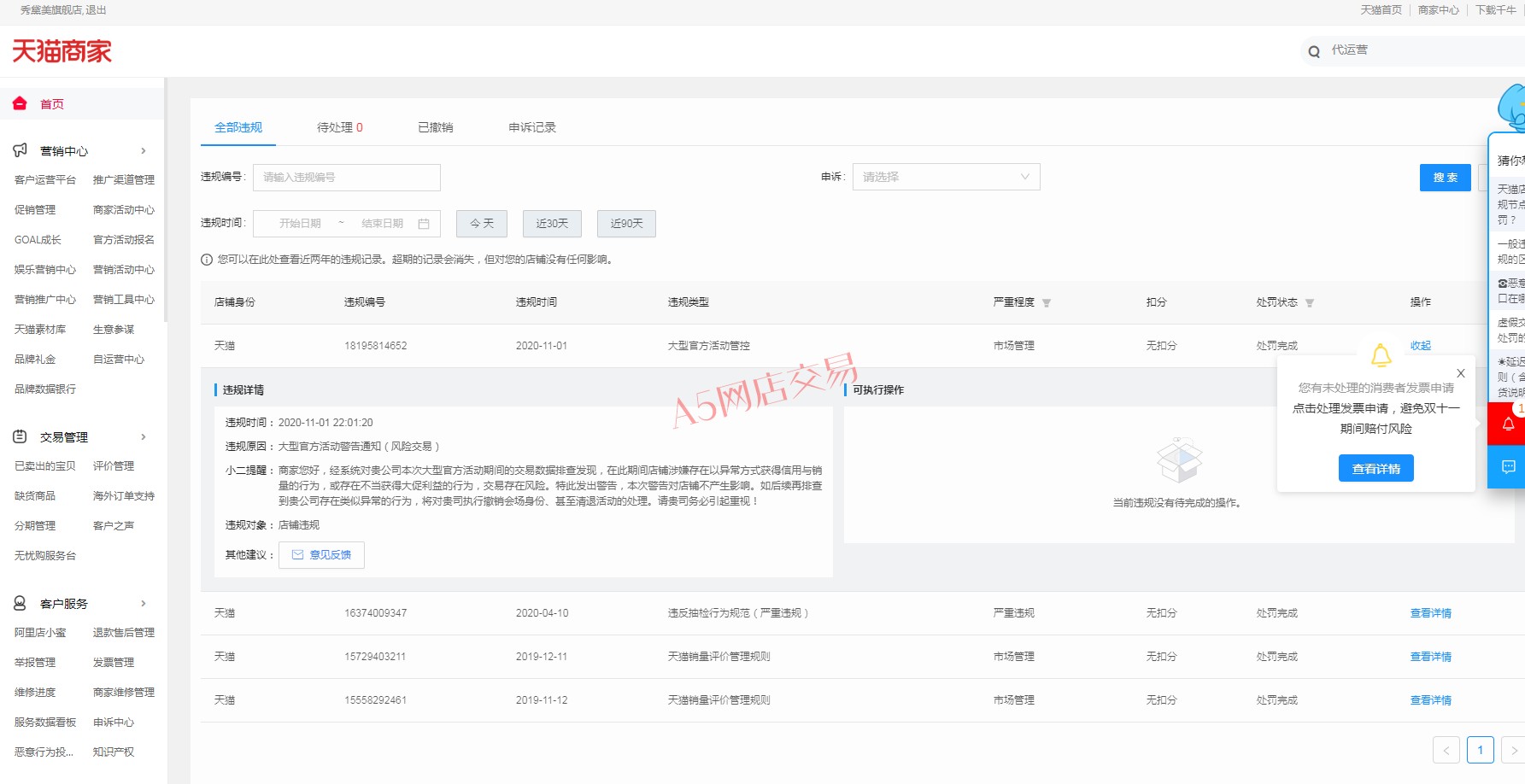Viewport: 1525px width, 784px height.
Task: Click the 营销中心 megaphone icon
Action: coord(20,150)
